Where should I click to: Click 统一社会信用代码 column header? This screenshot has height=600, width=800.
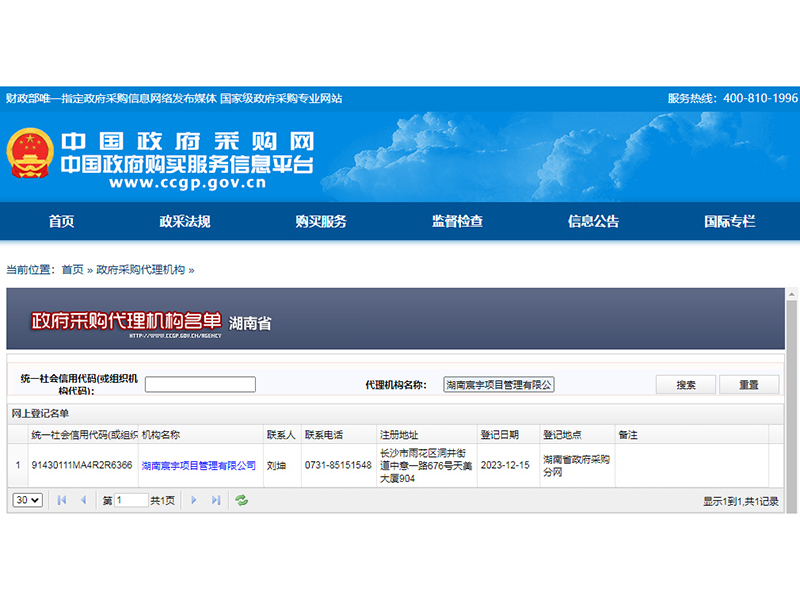[83, 435]
